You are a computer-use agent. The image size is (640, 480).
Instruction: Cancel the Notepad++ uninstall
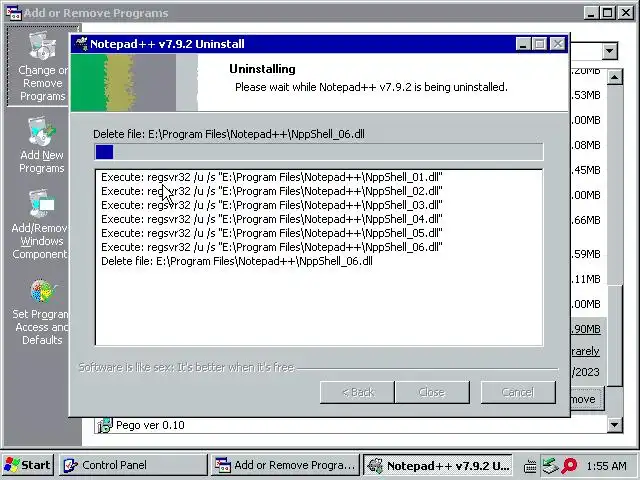518,392
